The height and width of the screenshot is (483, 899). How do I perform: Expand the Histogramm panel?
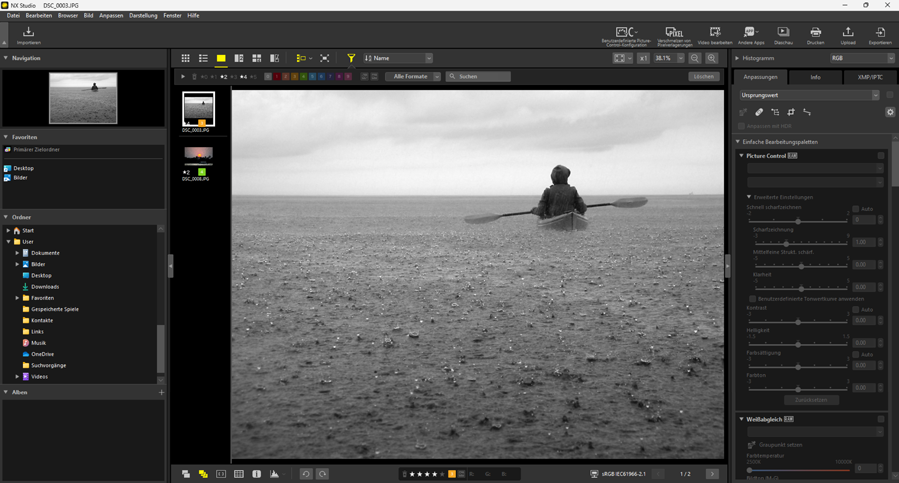tap(738, 58)
